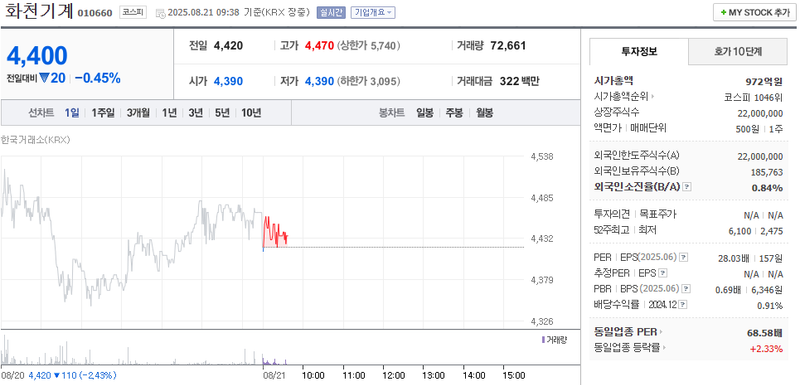Click the current price 4,400

click(37, 56)
